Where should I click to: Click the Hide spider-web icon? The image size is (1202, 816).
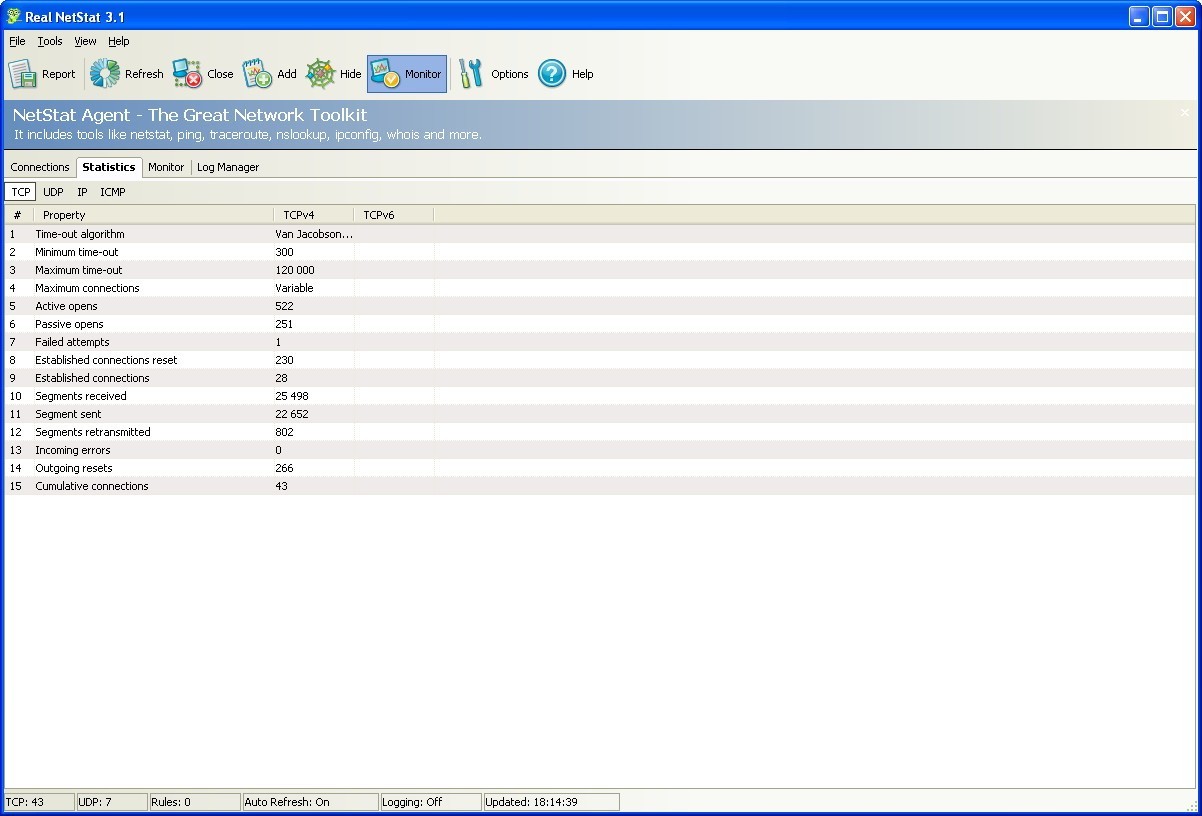click(x=320, y=74)
